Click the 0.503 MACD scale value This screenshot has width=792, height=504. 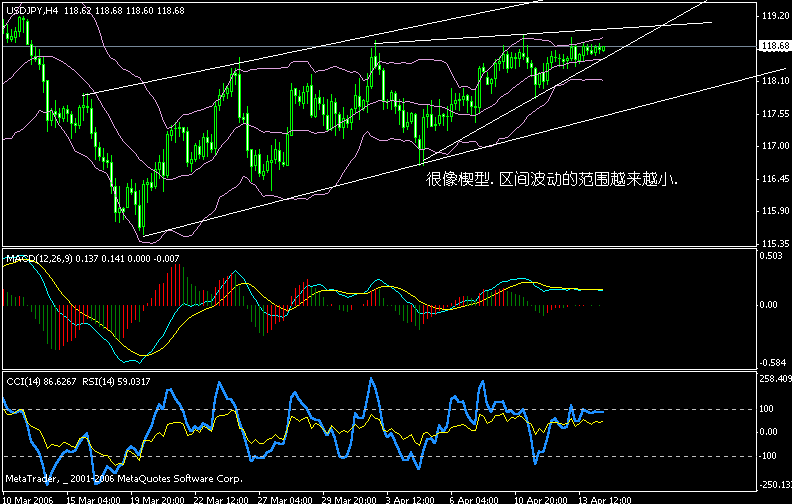(x=771, y=256)
